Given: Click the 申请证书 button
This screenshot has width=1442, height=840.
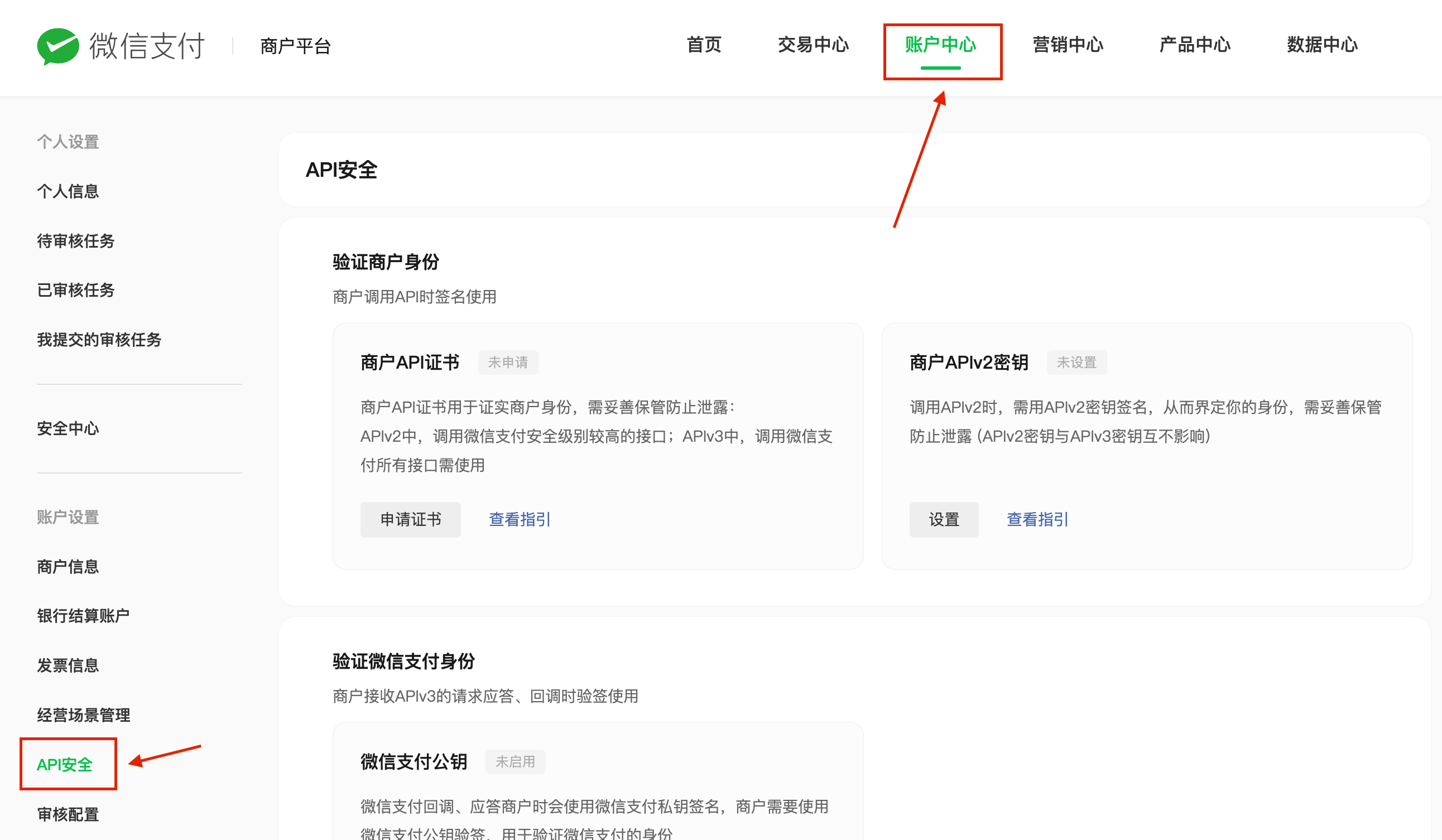Looking at the screenshot, I should (411, 519).
